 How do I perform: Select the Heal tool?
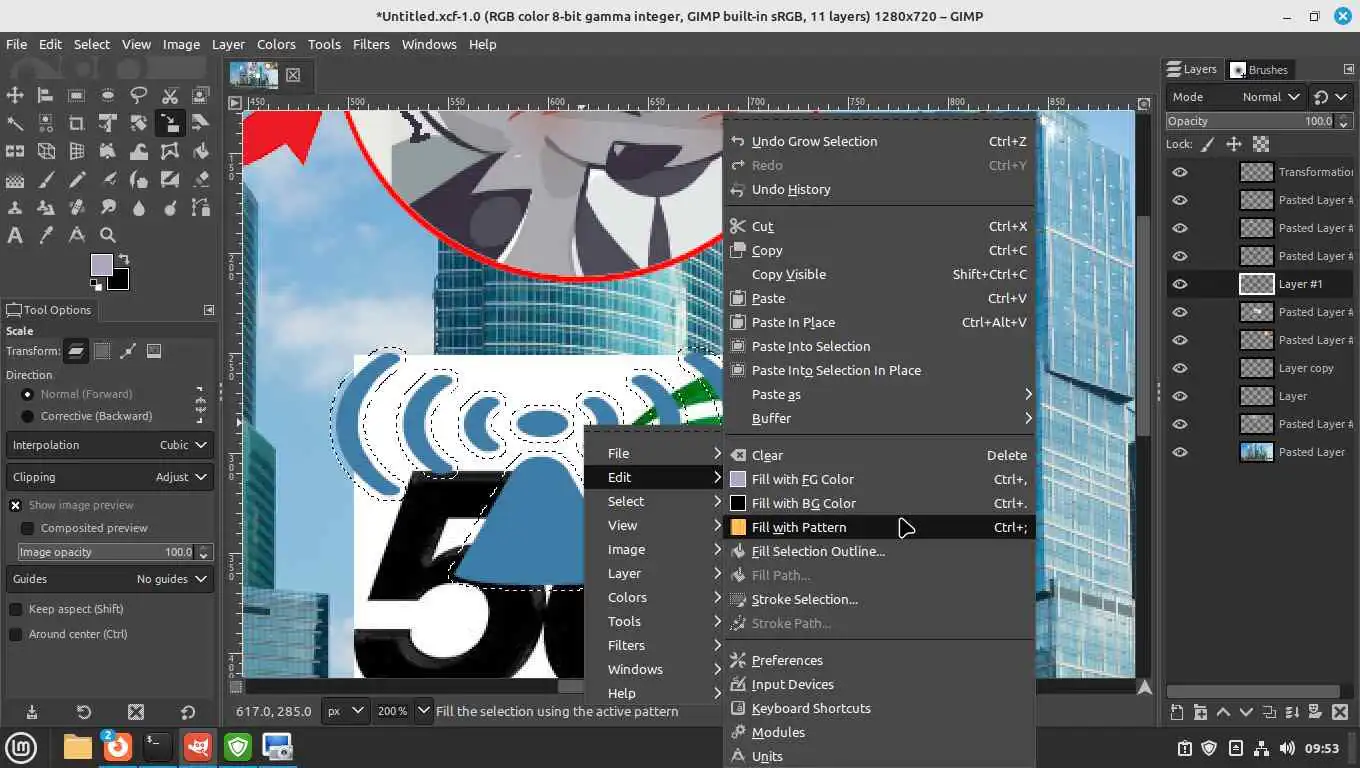[x=76, y=207]
